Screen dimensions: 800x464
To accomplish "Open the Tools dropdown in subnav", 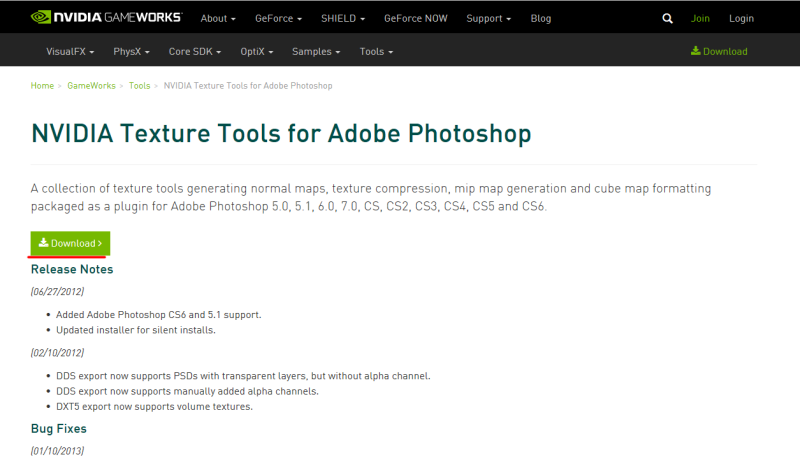I will (x=376, y=52).
